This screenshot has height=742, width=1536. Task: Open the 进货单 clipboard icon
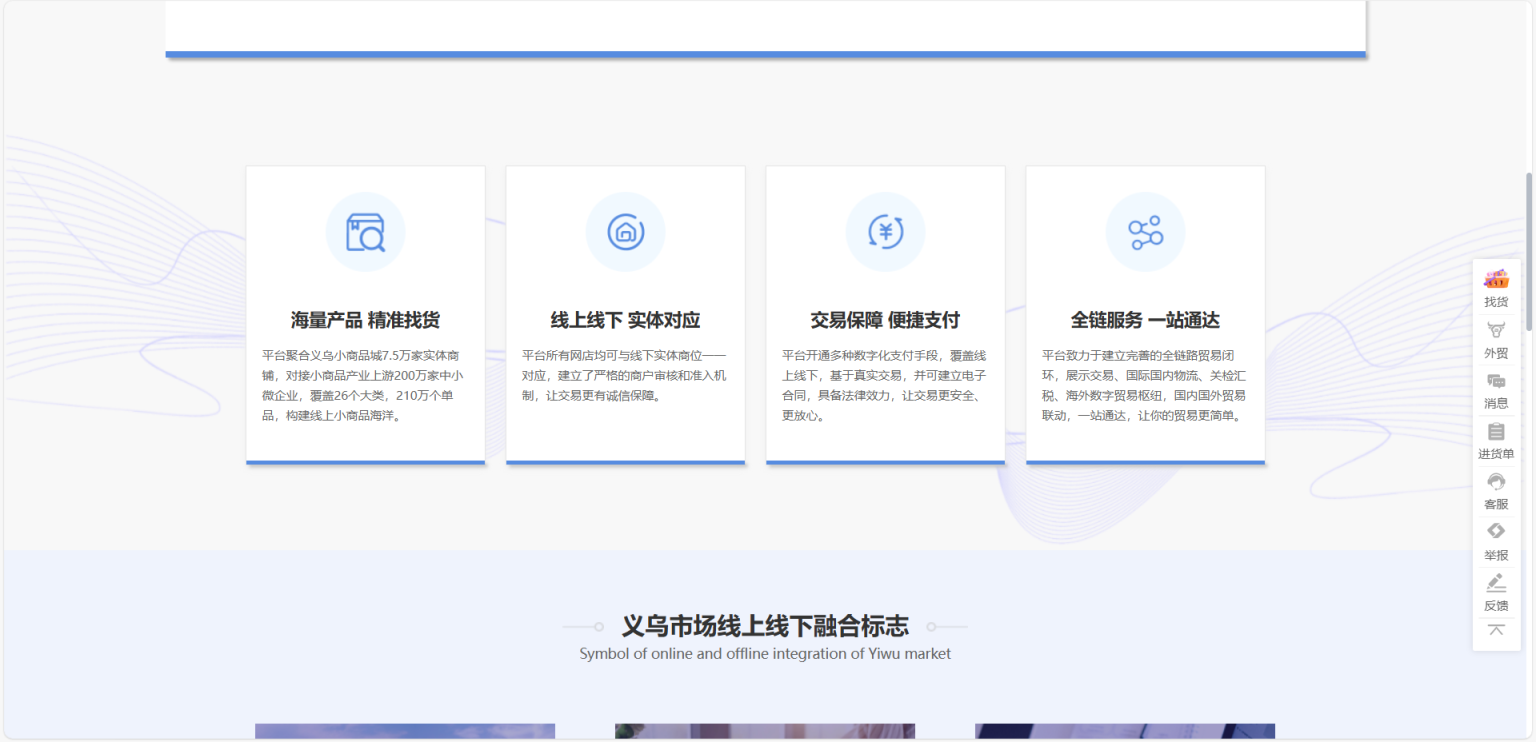[x=1496, y=432]
